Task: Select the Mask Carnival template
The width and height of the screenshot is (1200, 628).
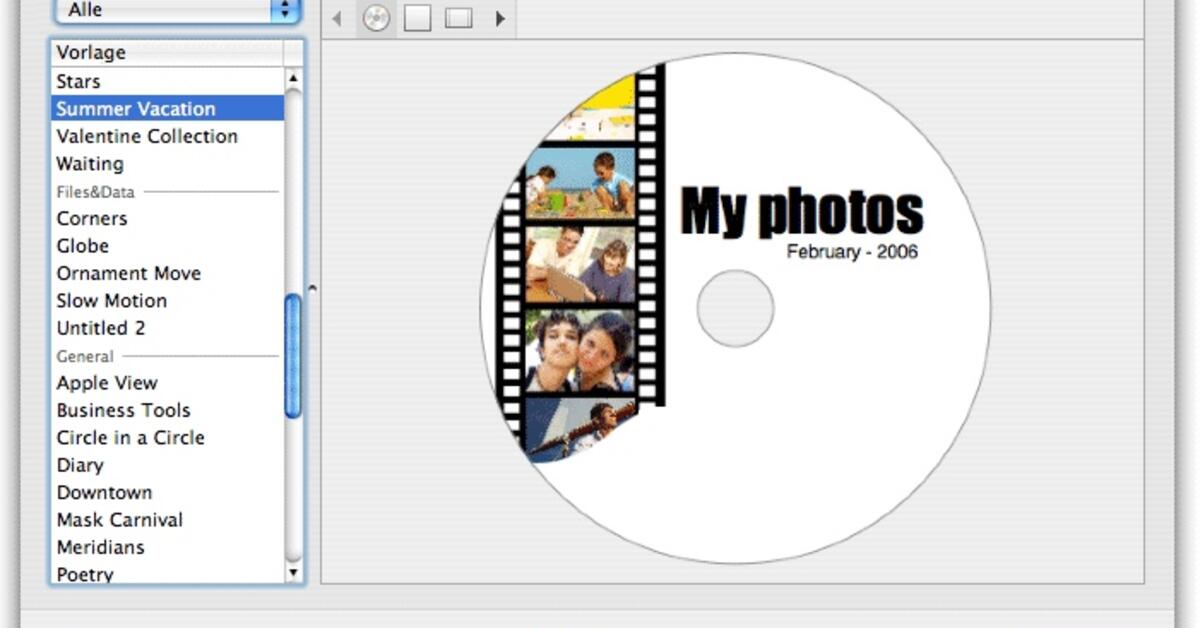Action: [168, 520]
